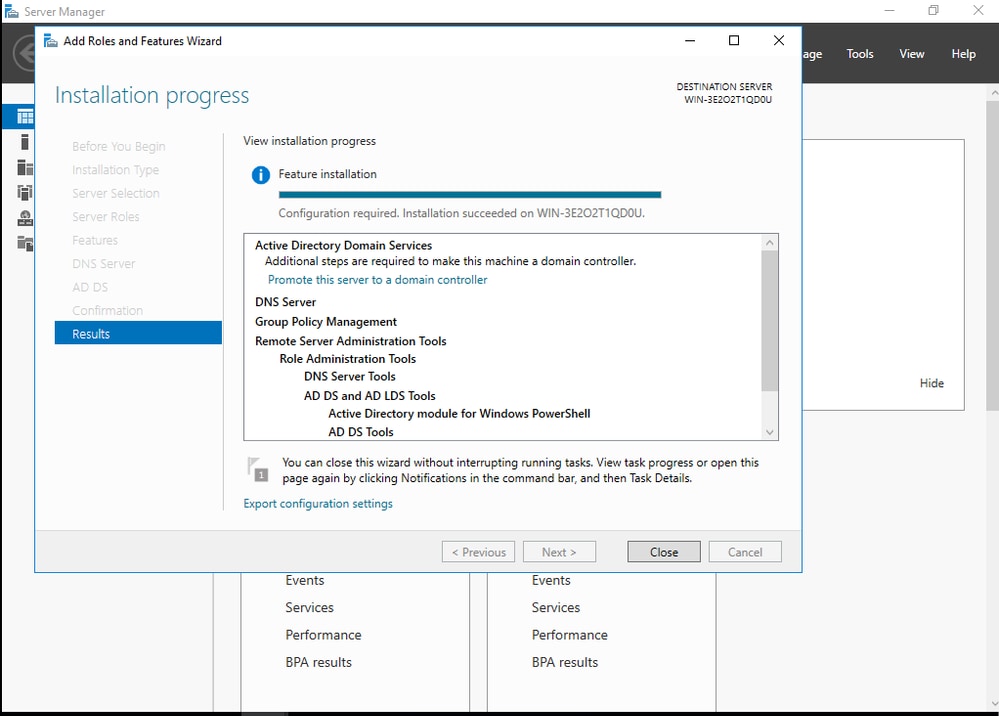Image resolution: width=999 pixels, height=716 pixels.
Task: Select Role Administration Tools entry
Action: point(347,359)
